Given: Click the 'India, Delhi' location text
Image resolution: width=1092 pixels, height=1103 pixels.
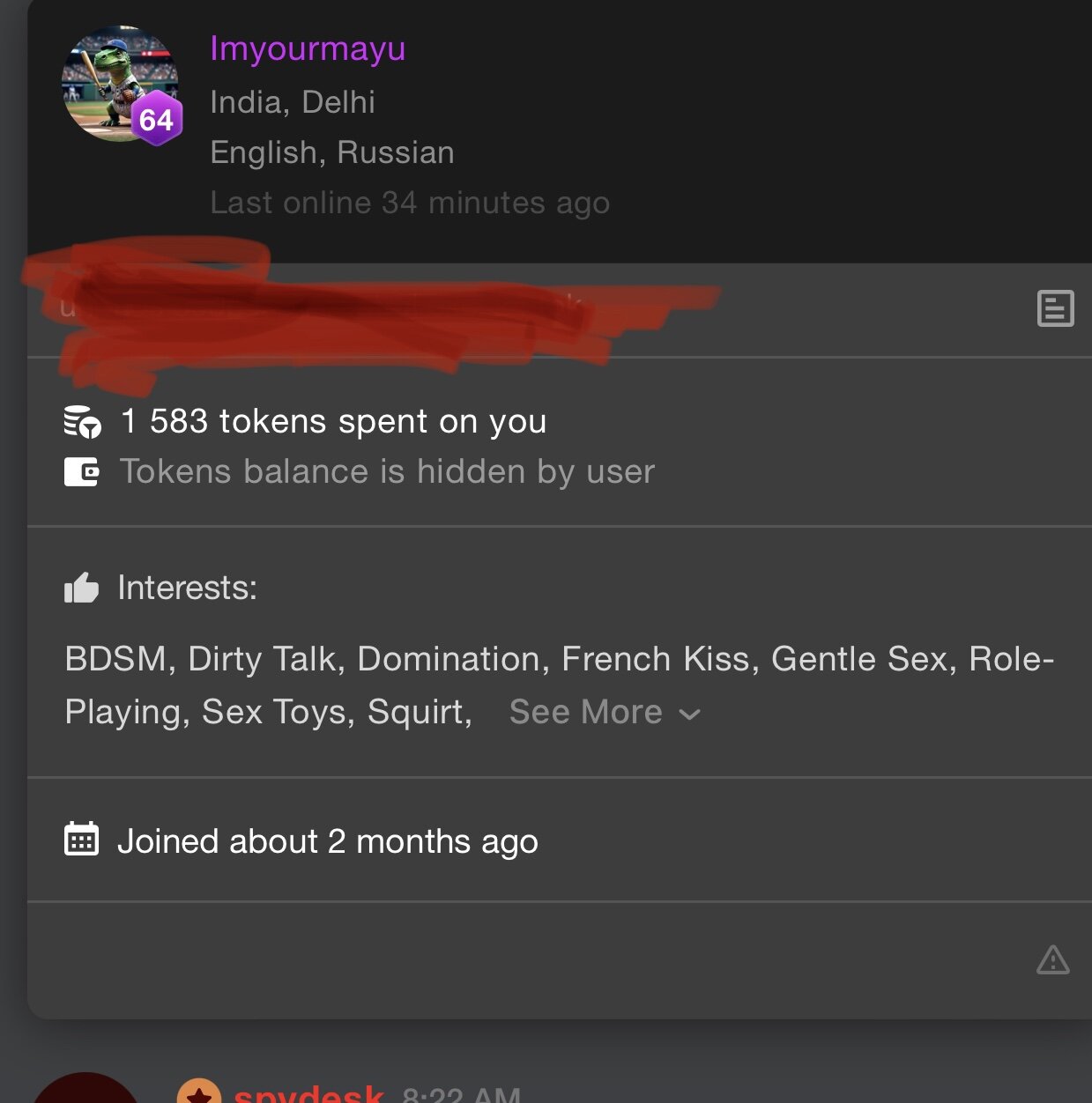Looking at the screenshot, I should click(x=293, y=102).
